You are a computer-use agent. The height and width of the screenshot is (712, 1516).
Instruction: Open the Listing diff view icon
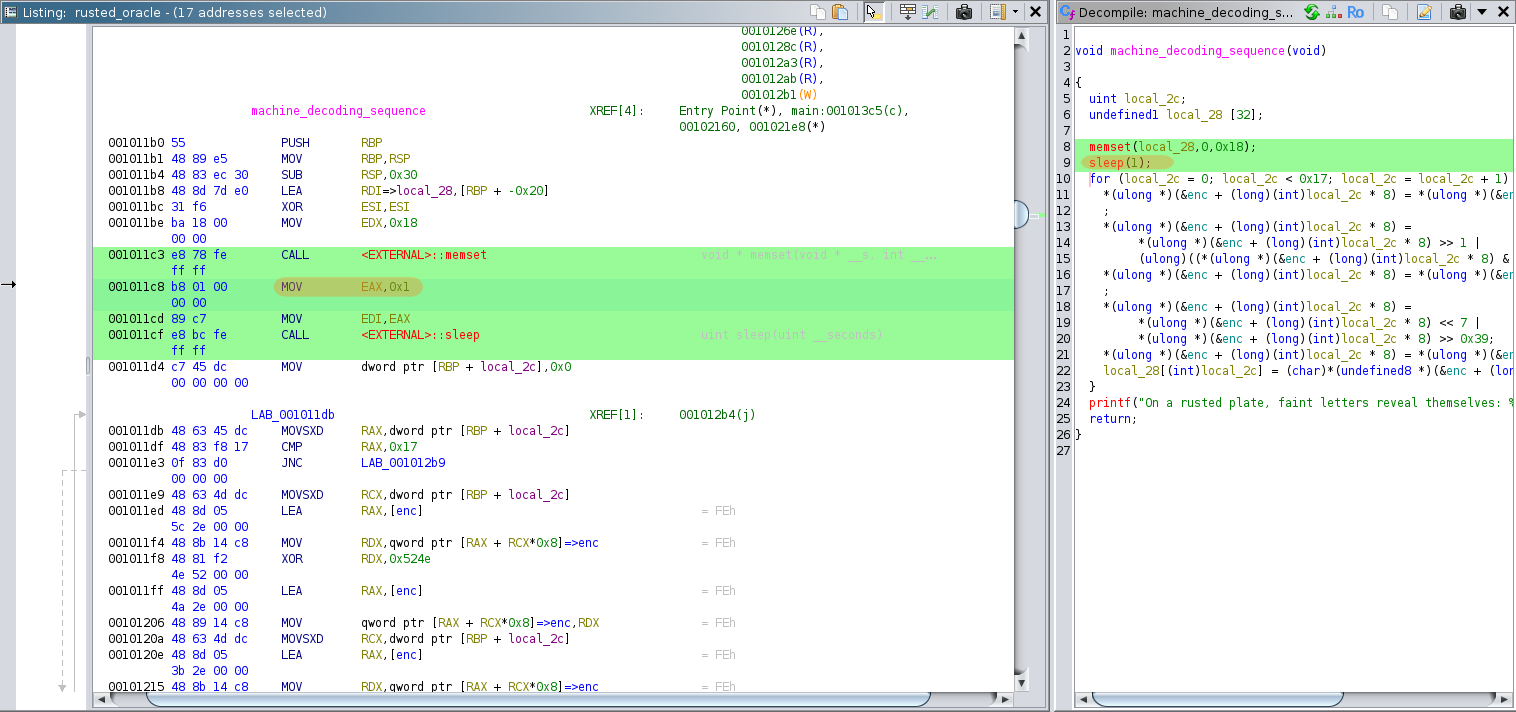931,12
